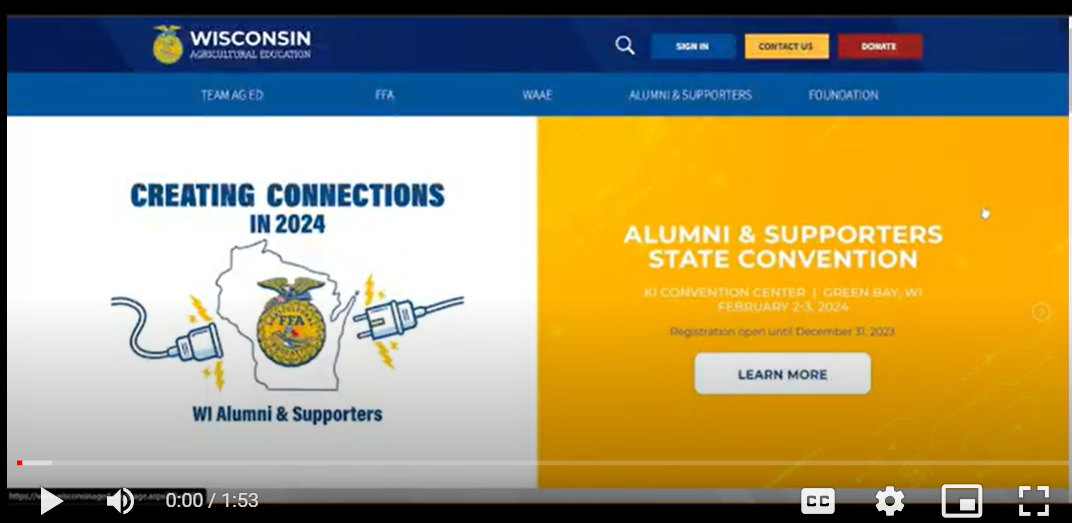Click the CONTACT US button
This screenshot has height=523, width=1072.
pos(786,46)
